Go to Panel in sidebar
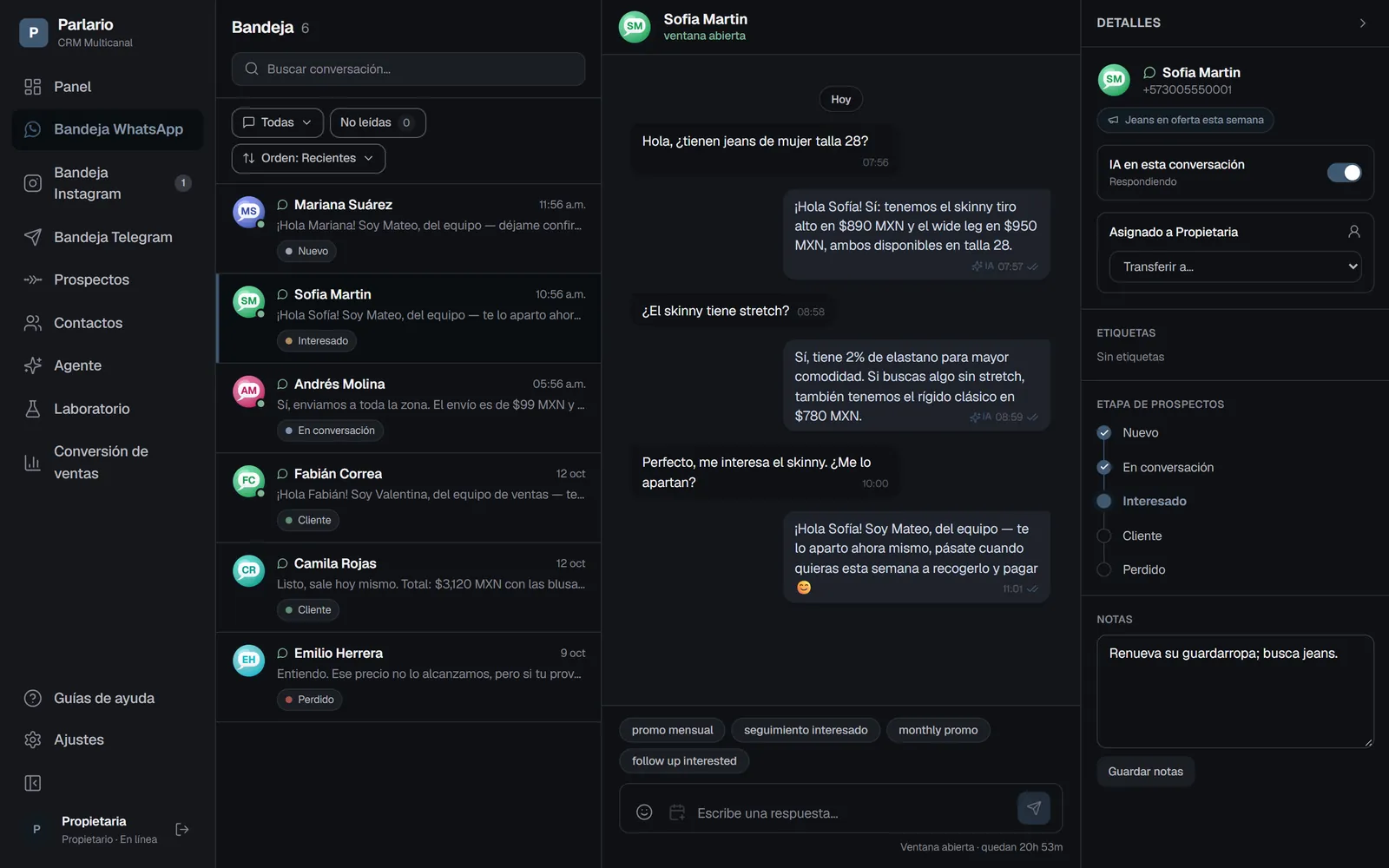The height and width of the screenshot is (868, 1389). tap(108, 87)
